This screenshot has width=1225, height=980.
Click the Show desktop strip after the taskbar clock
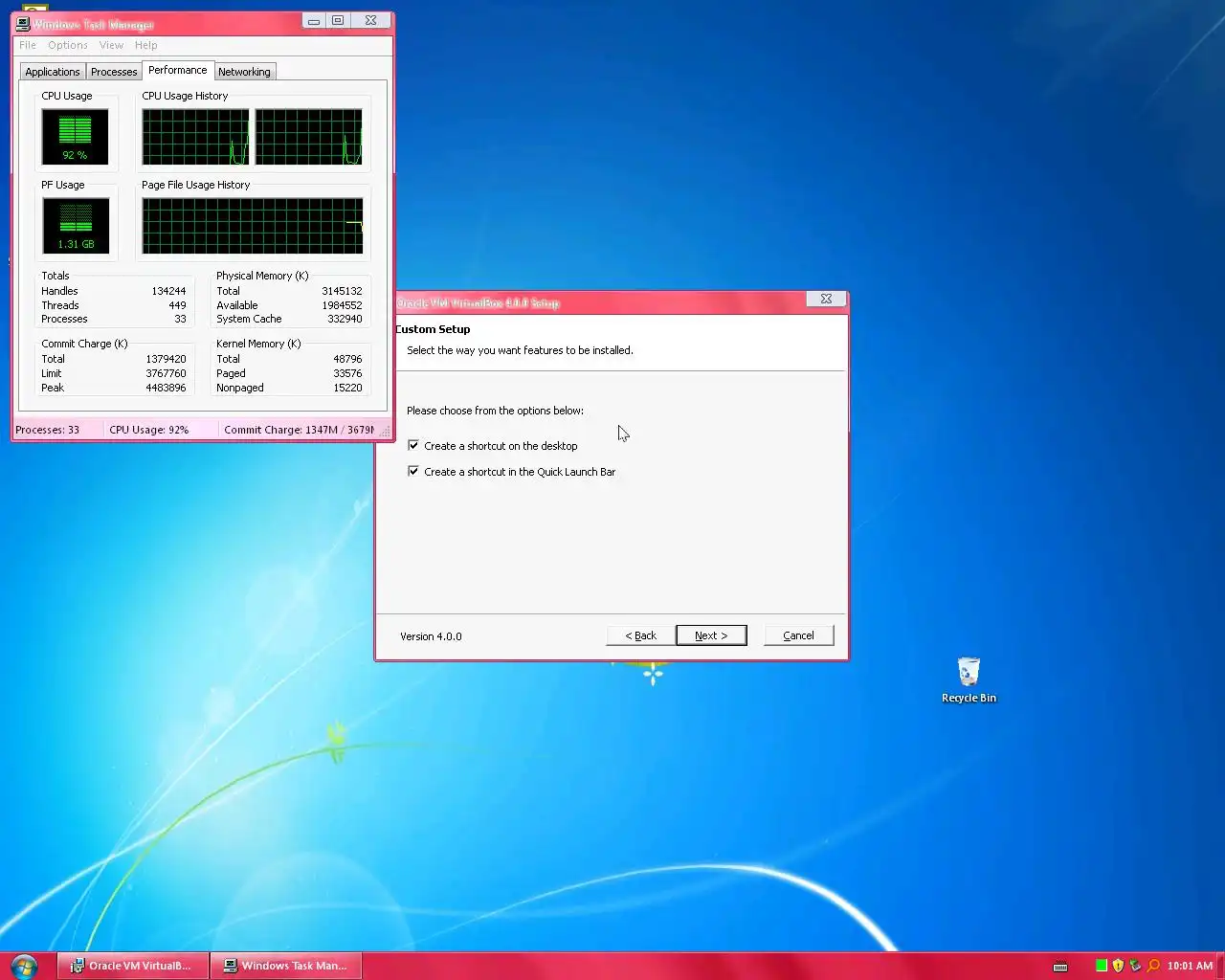point(1220,966)
